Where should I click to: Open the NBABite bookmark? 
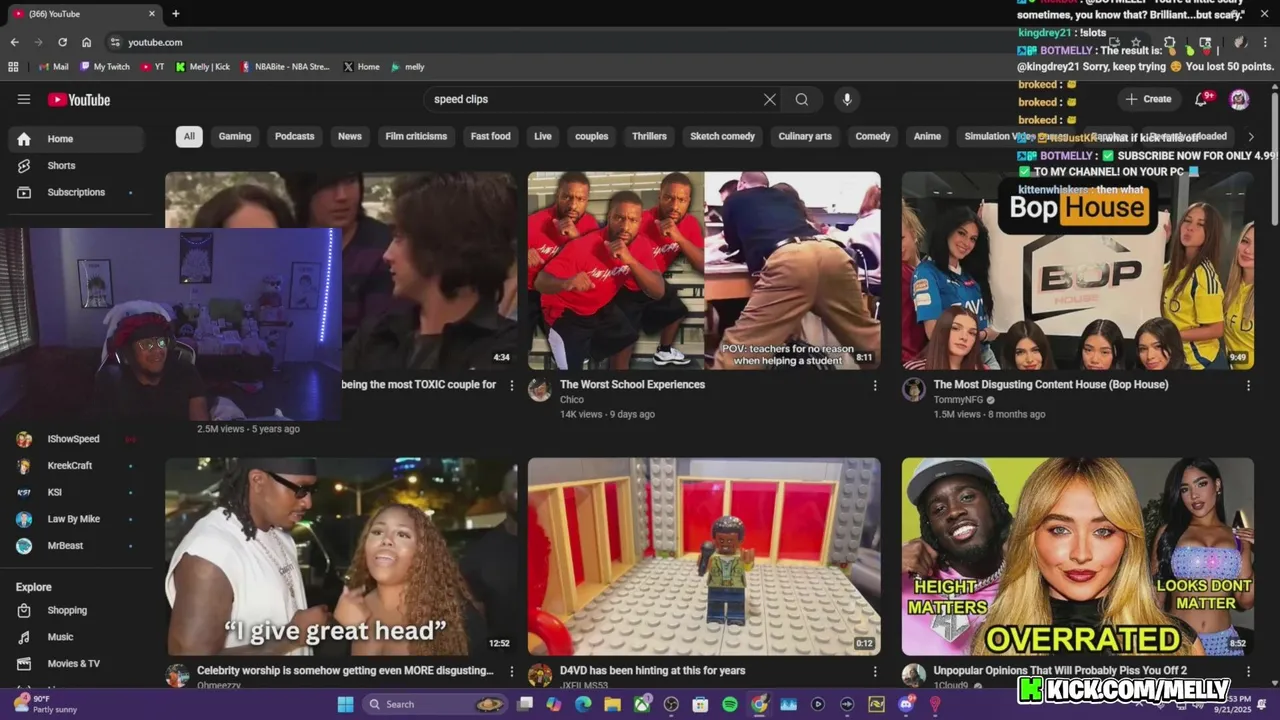285,67
